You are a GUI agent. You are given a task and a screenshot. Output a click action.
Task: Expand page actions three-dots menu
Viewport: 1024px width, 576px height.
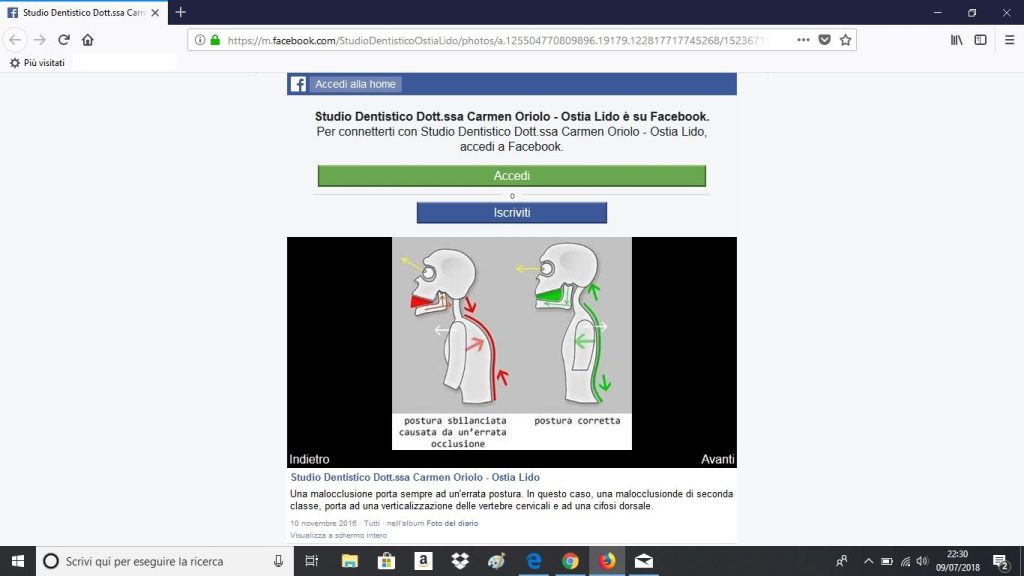(x=803, y=40)
